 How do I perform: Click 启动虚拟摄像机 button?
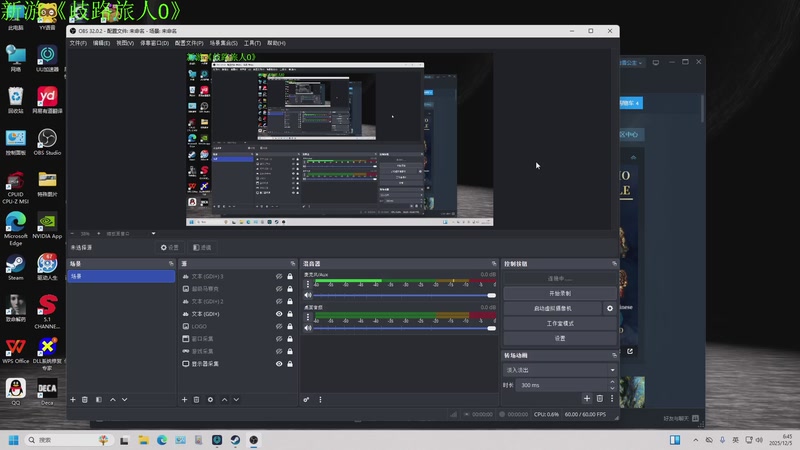click(x=553, y=308)
